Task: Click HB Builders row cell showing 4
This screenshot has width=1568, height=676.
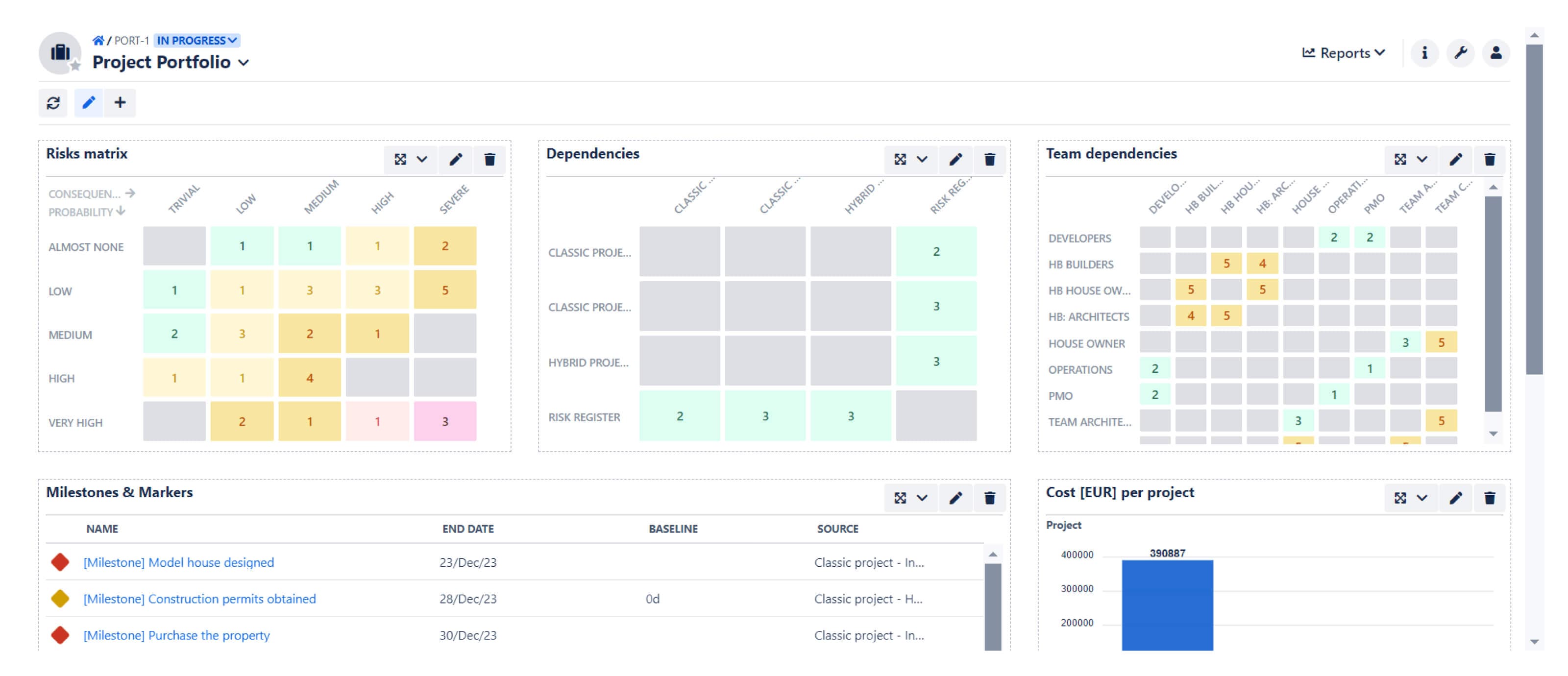Action: click(1262, 264)
